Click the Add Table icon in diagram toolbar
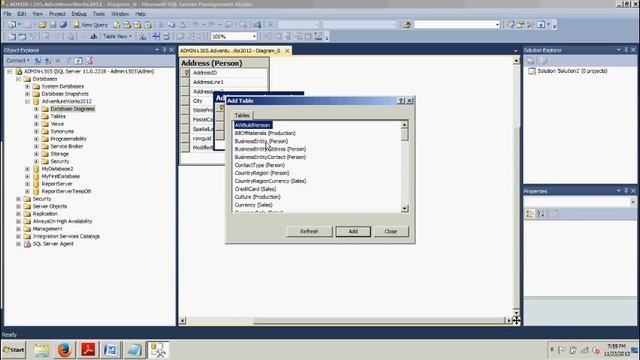 point(22,37)
